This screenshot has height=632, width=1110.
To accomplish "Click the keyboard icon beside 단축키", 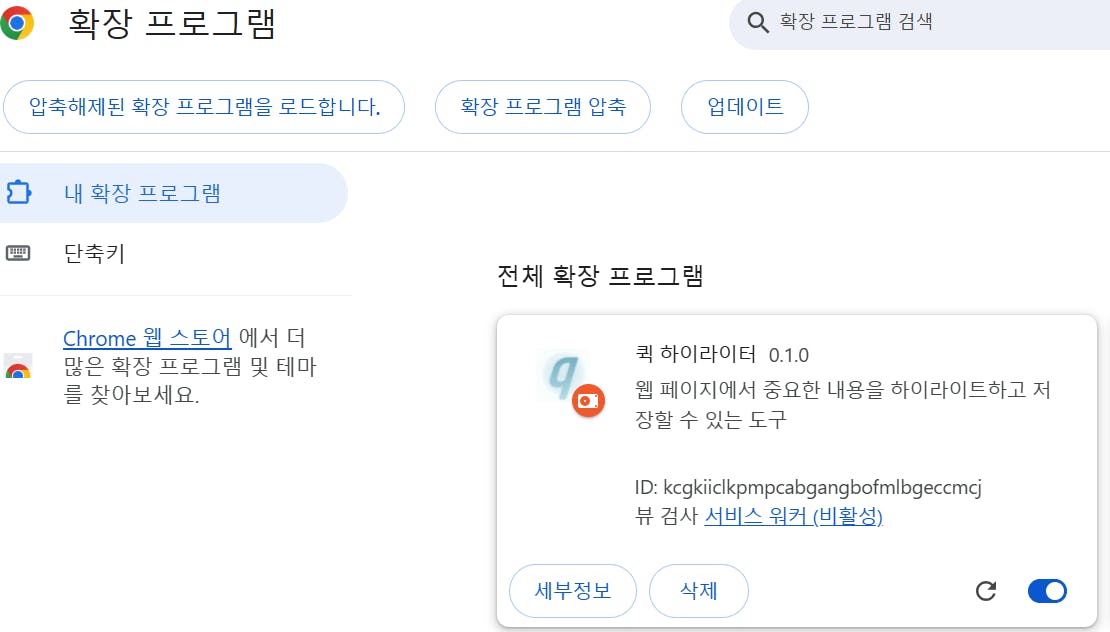I will coord(18,253).
